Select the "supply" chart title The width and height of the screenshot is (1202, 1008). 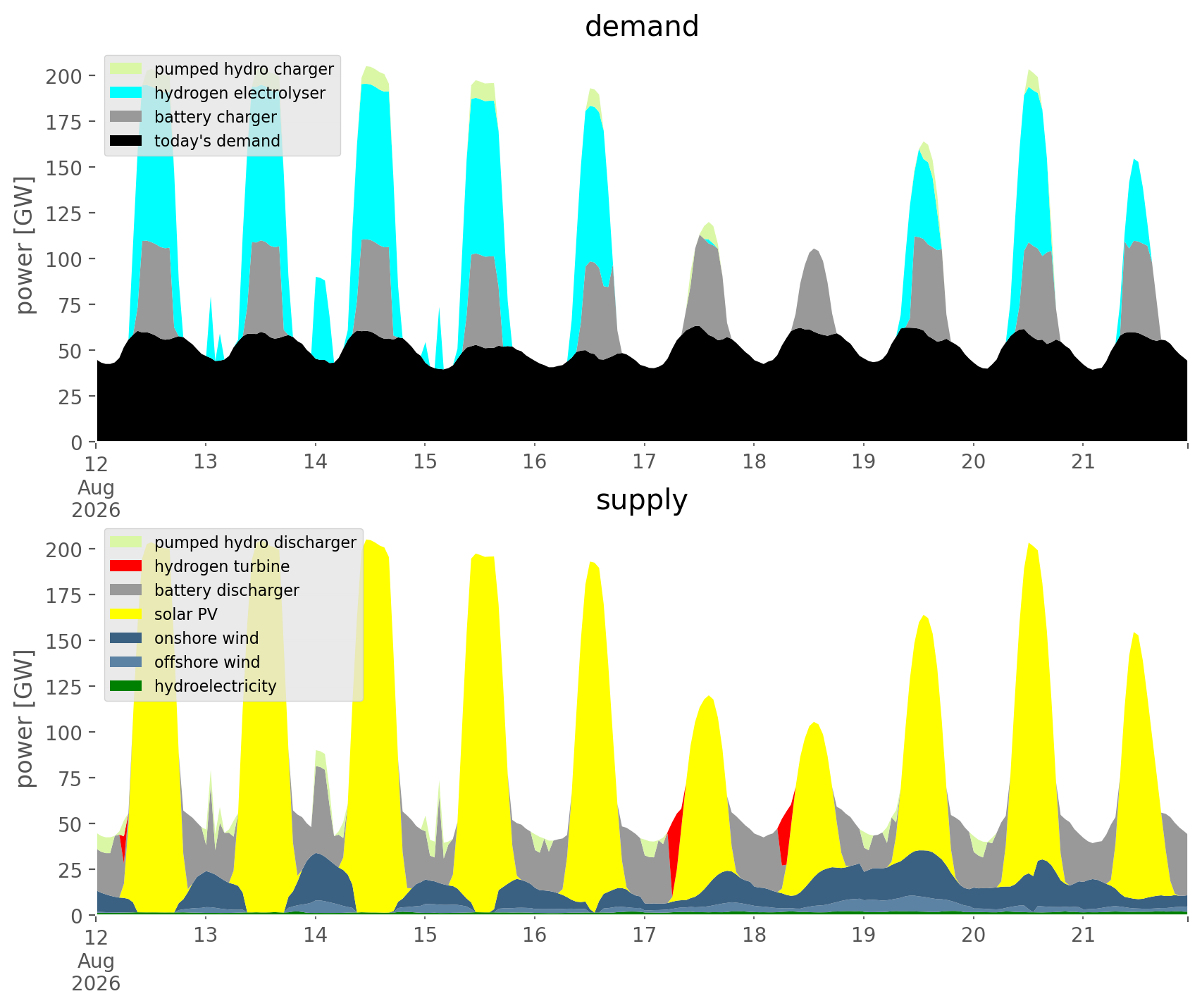click(x=642, y=500)
